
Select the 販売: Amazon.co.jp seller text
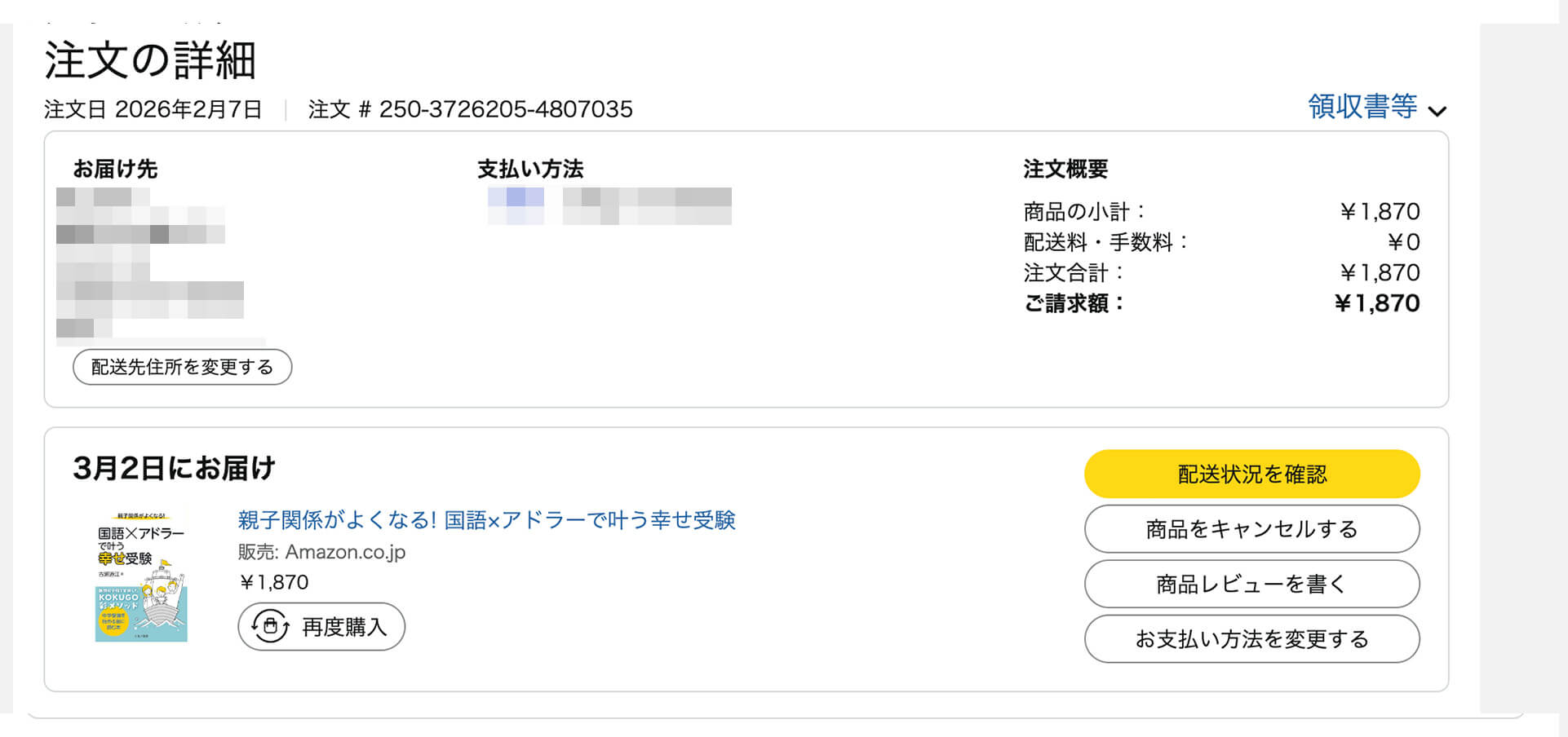point(322,551)
